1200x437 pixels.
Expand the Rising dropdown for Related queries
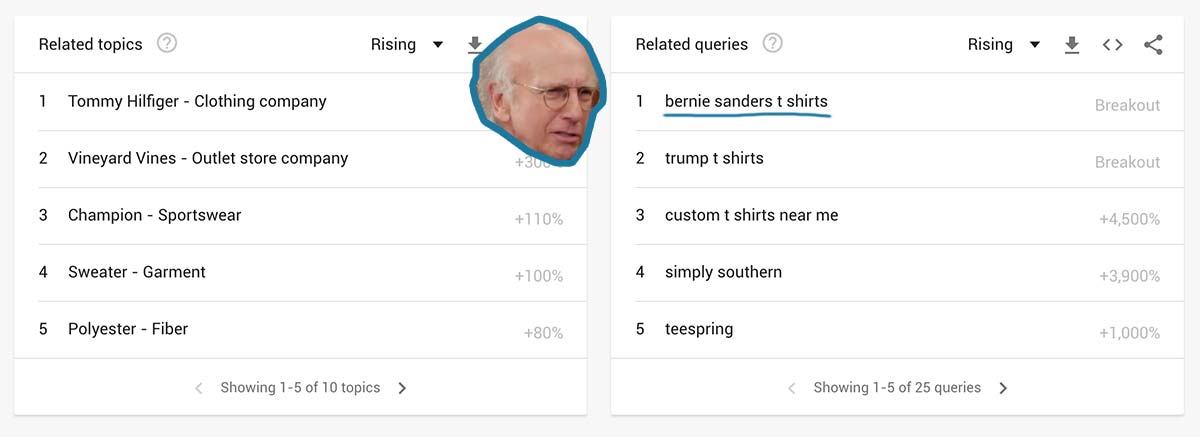point(1004,45)
